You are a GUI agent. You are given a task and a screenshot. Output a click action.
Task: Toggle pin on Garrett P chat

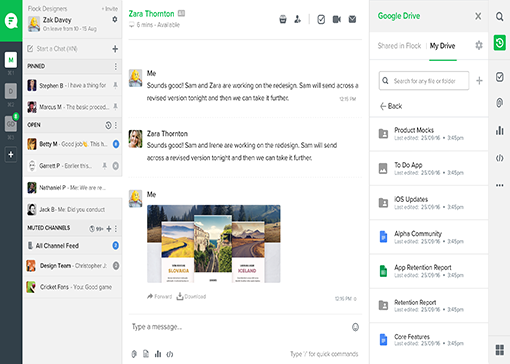[105, 166]
